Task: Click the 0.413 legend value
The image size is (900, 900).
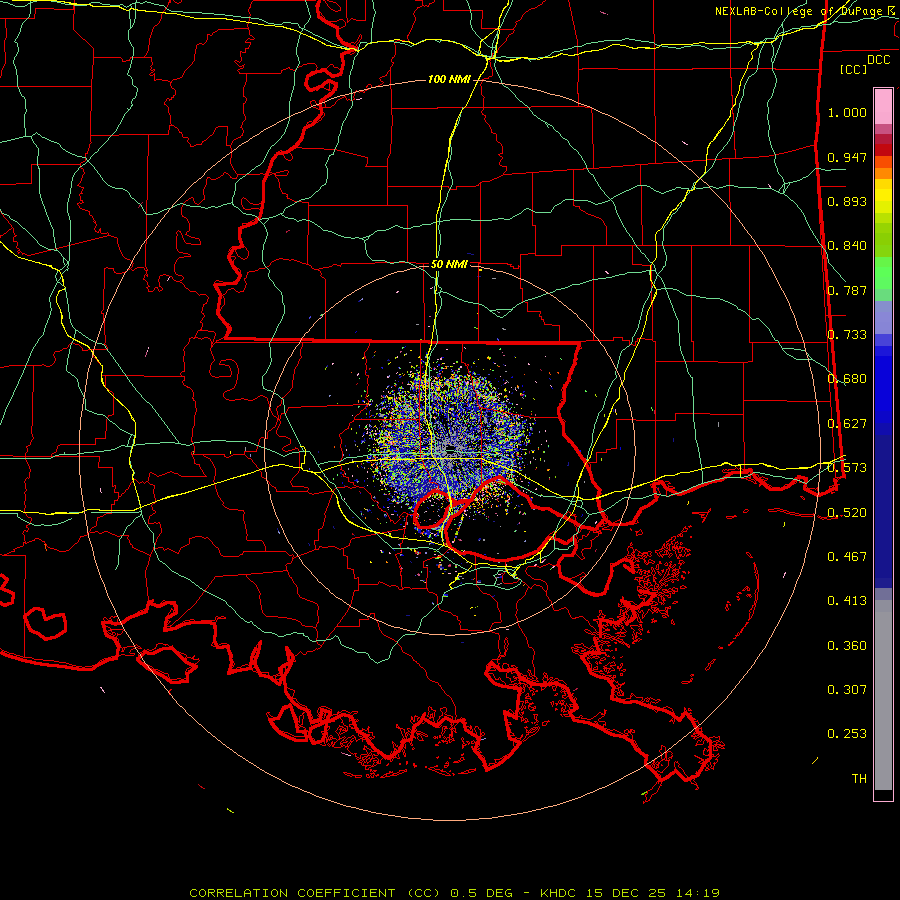Action: tap(847, 601)
